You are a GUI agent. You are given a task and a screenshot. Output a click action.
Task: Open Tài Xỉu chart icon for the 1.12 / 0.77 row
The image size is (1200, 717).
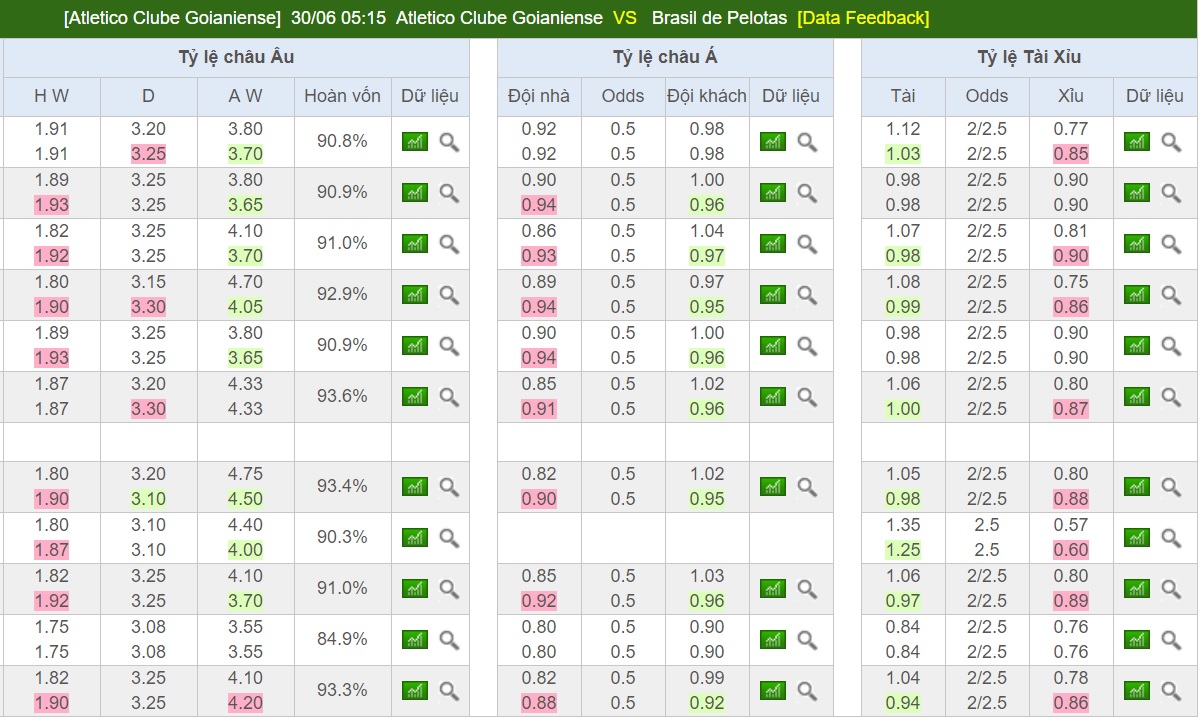1137,142
